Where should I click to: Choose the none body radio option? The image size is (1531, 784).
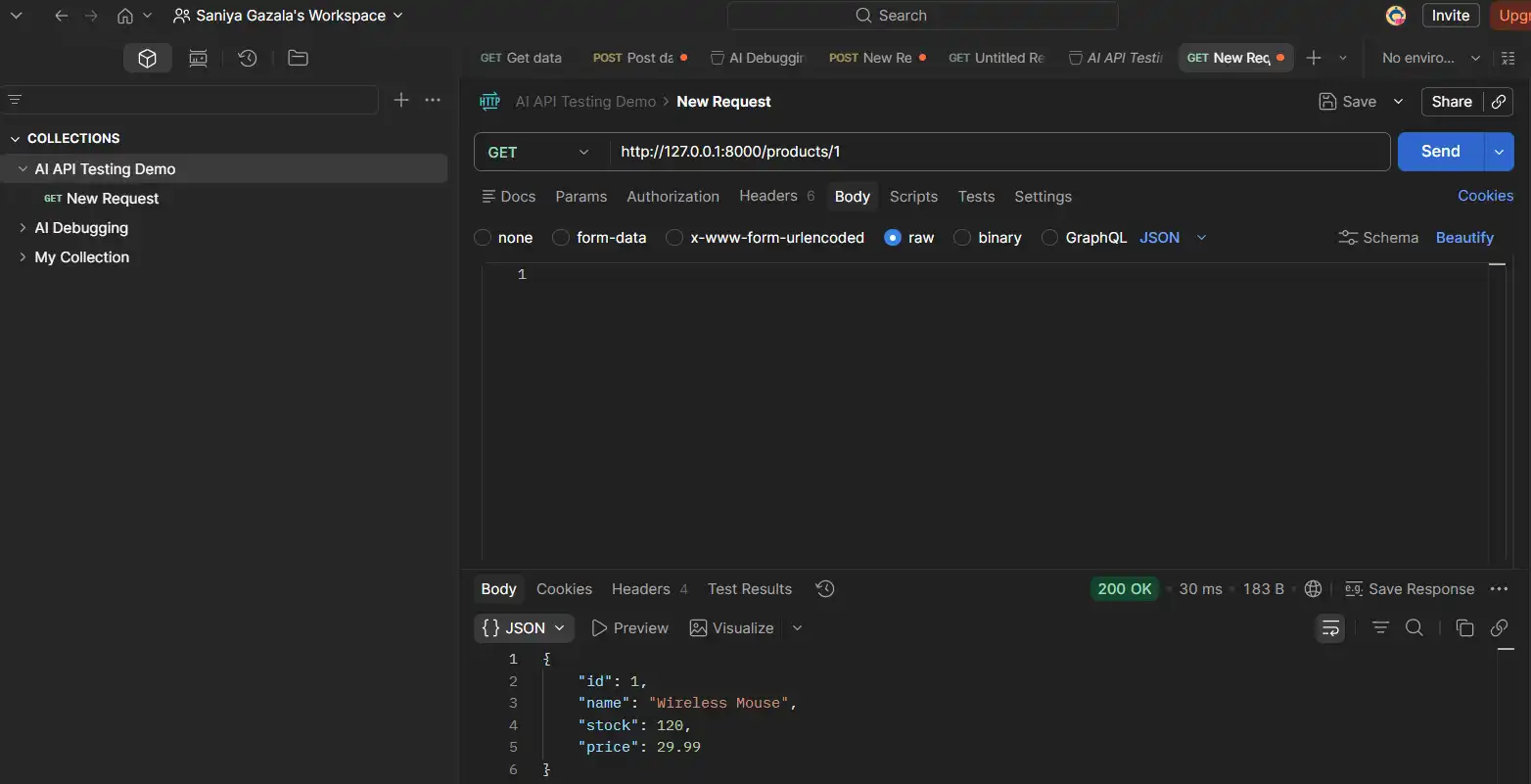[483, 238]
